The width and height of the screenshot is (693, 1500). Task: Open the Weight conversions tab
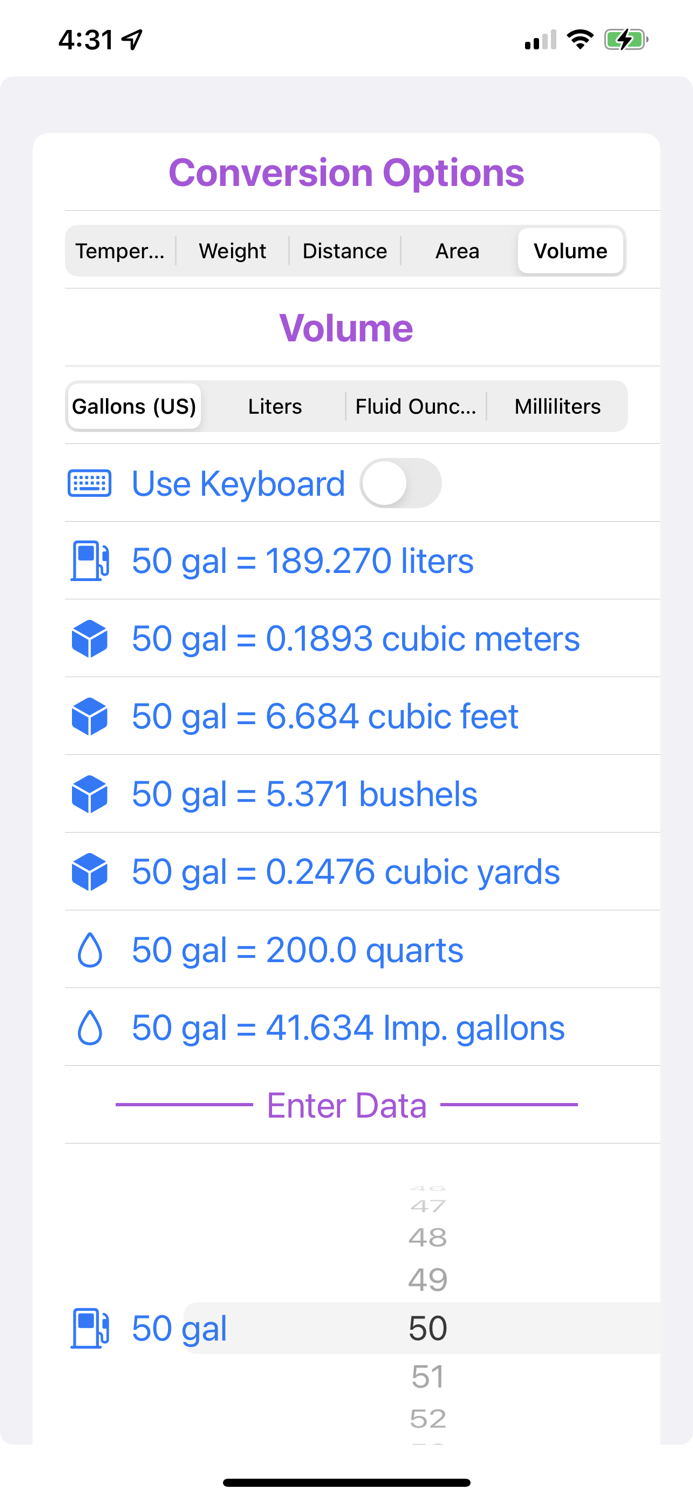[x=232, y=251]
